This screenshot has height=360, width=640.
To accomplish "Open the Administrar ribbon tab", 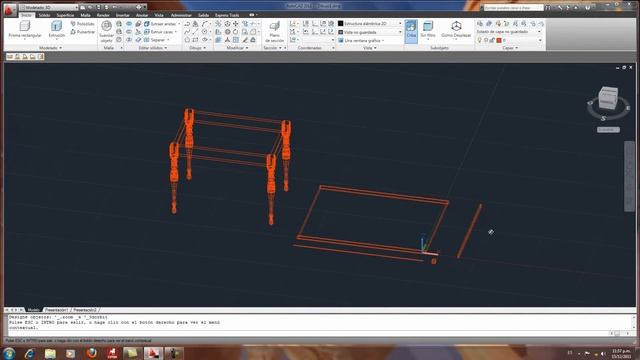I will pos(181,15).
